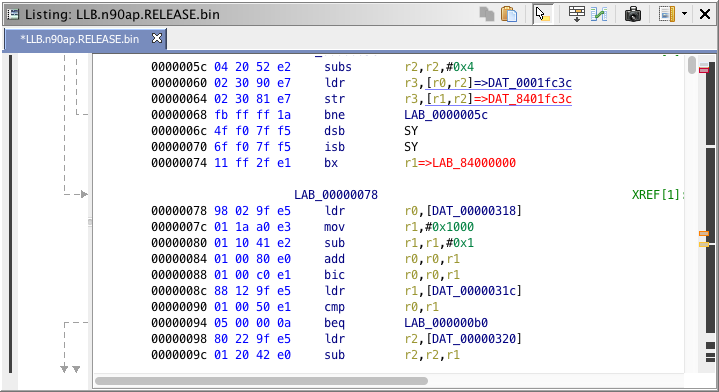Click the vertical scrollbar thumb of the listing
The height and width of the screenshot is (392, 719).
(x=692, y=65)
